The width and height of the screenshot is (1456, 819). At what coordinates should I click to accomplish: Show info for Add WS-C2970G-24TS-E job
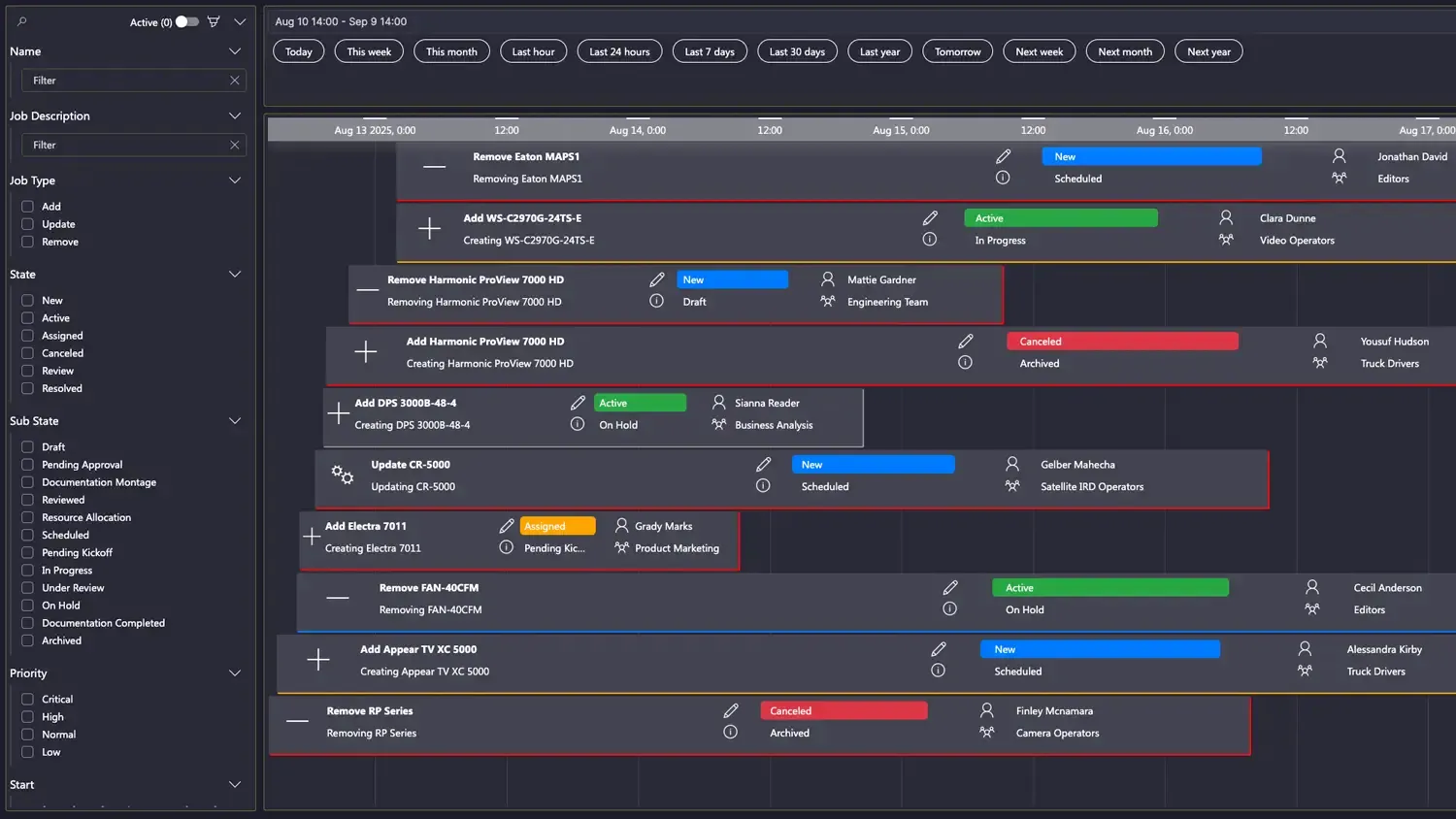coord(930,239)
